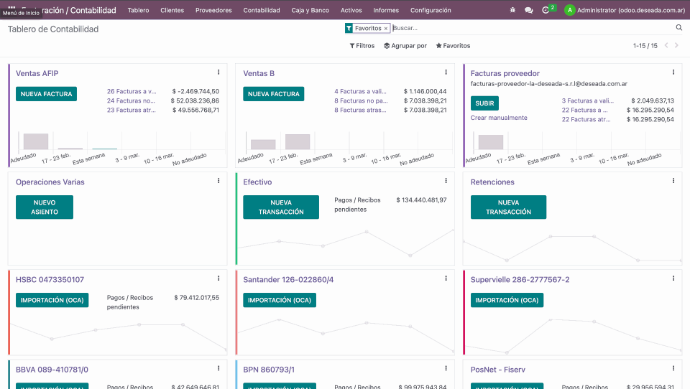Open the home menu apps grid icon
The image size is (690, 389).
pyautogui.click(x=12, y=8)
